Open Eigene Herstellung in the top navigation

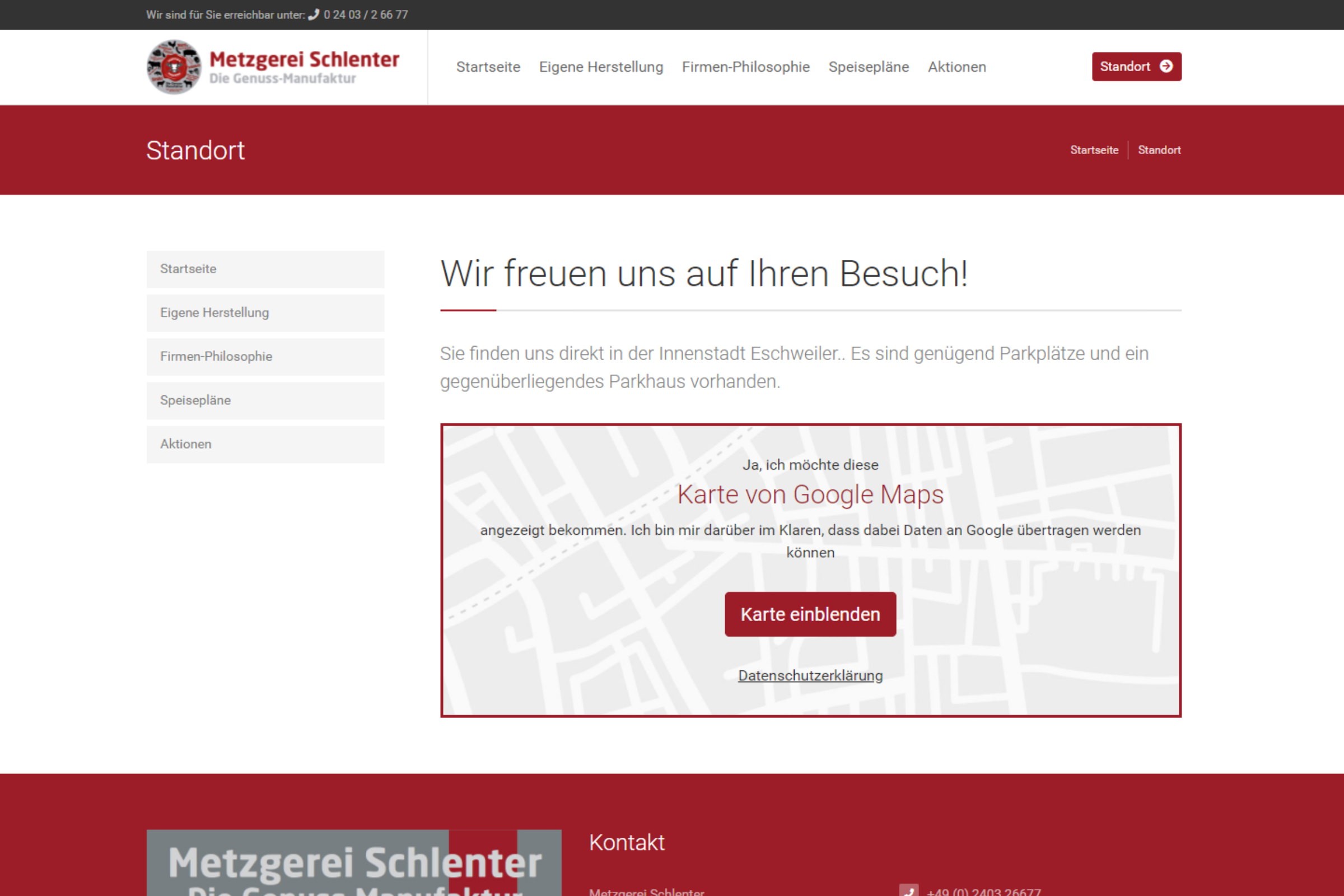coord(600,67)
